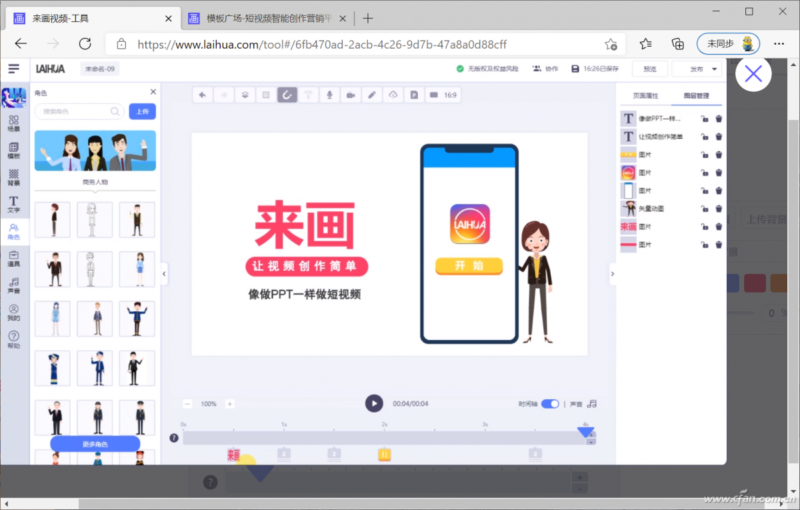Select the 让视频创作简单 layer row
800x510 pixels.
671,137
